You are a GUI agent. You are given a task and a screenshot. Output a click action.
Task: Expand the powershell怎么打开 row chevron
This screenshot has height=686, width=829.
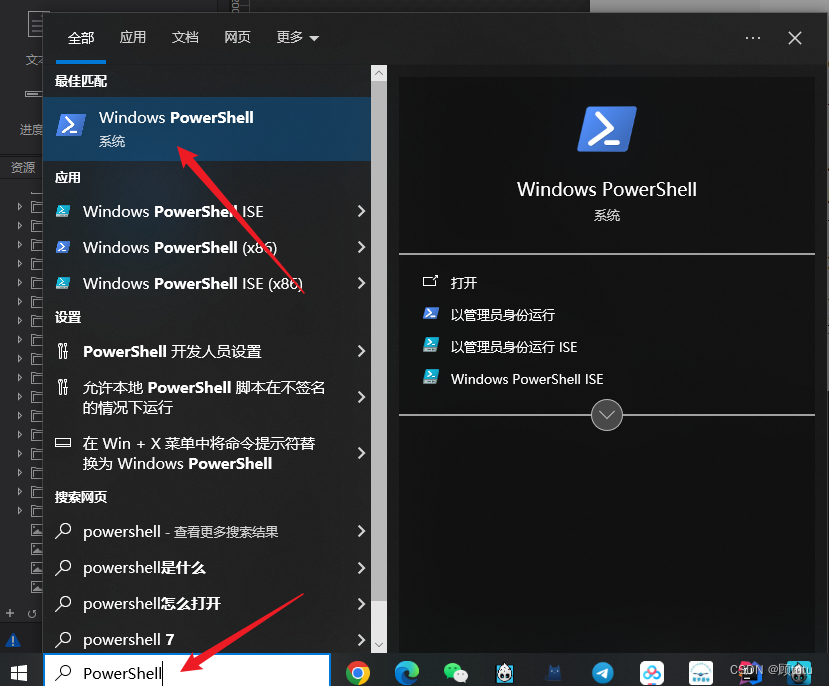coord(361,604)
